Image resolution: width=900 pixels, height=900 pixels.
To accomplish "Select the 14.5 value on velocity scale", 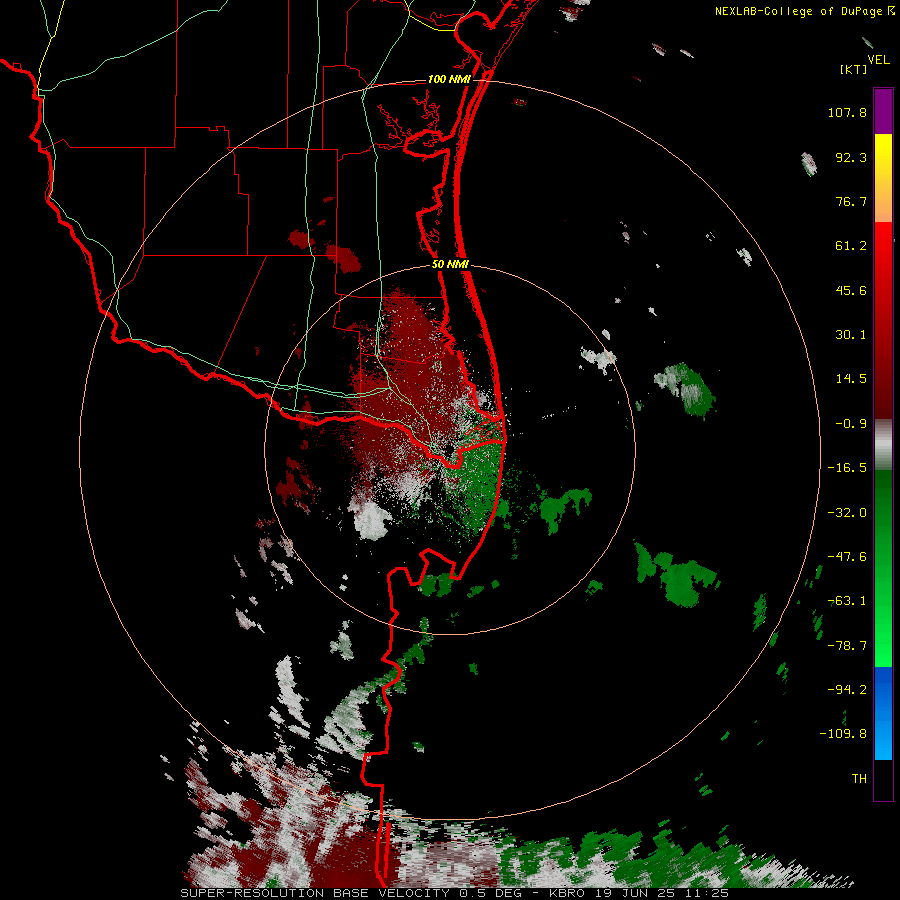I will (851, 379).
